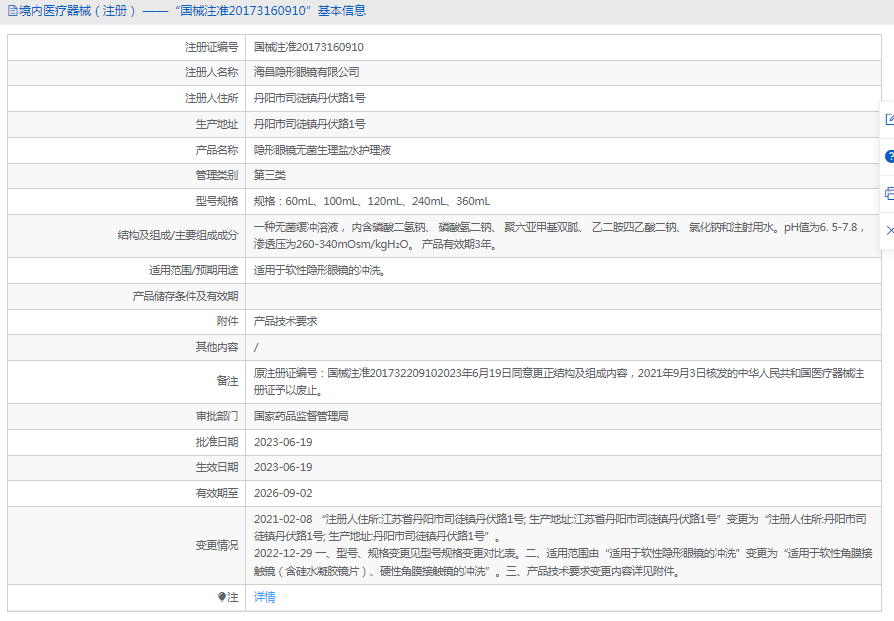Click the 适用范围 value about soft lens rinsing
The width and height of the screenshot is (894, 621).
(320, 270)
